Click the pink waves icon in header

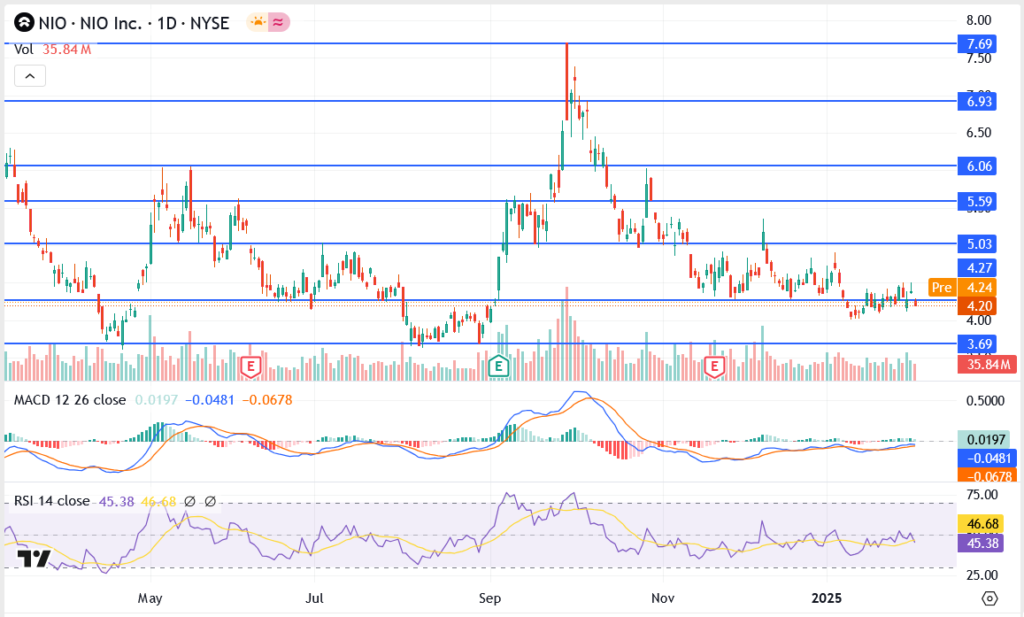[278, 22]
